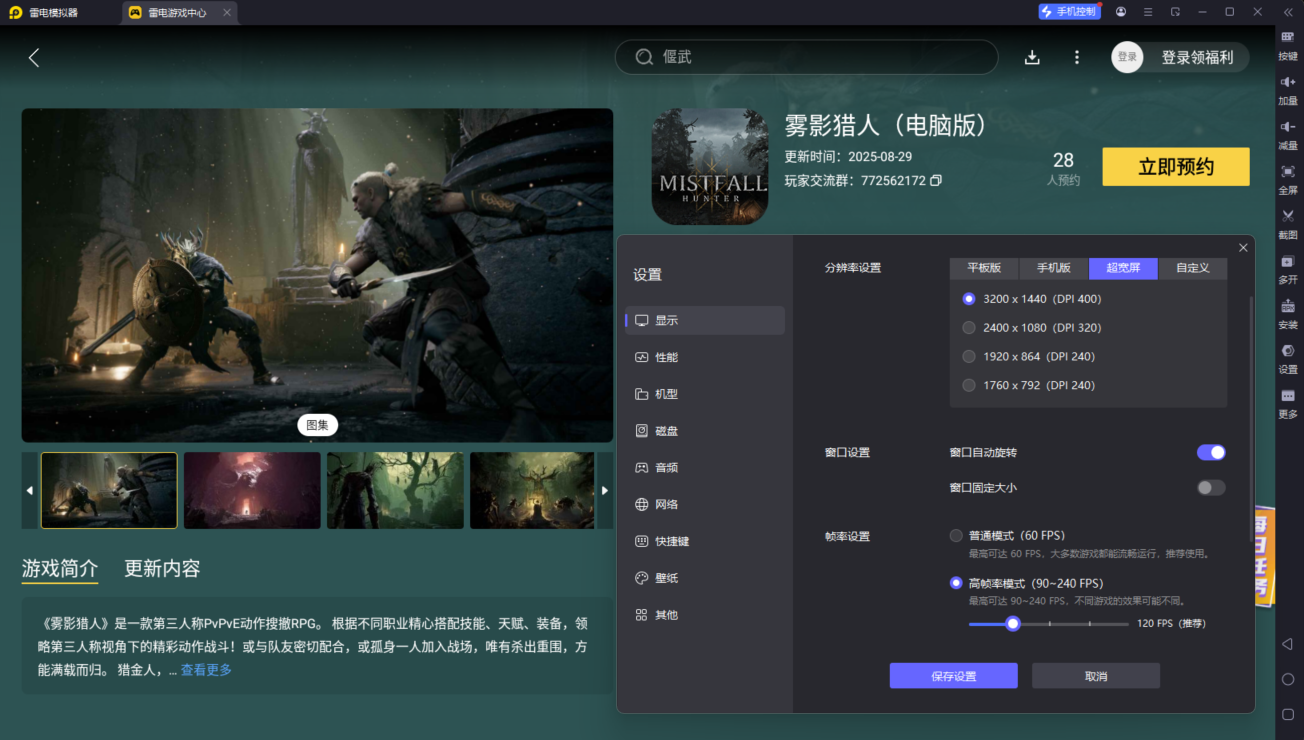
Task: Click the pop-out window icon in title bar
Action: pyautogui.click(x=1175, y=12)
